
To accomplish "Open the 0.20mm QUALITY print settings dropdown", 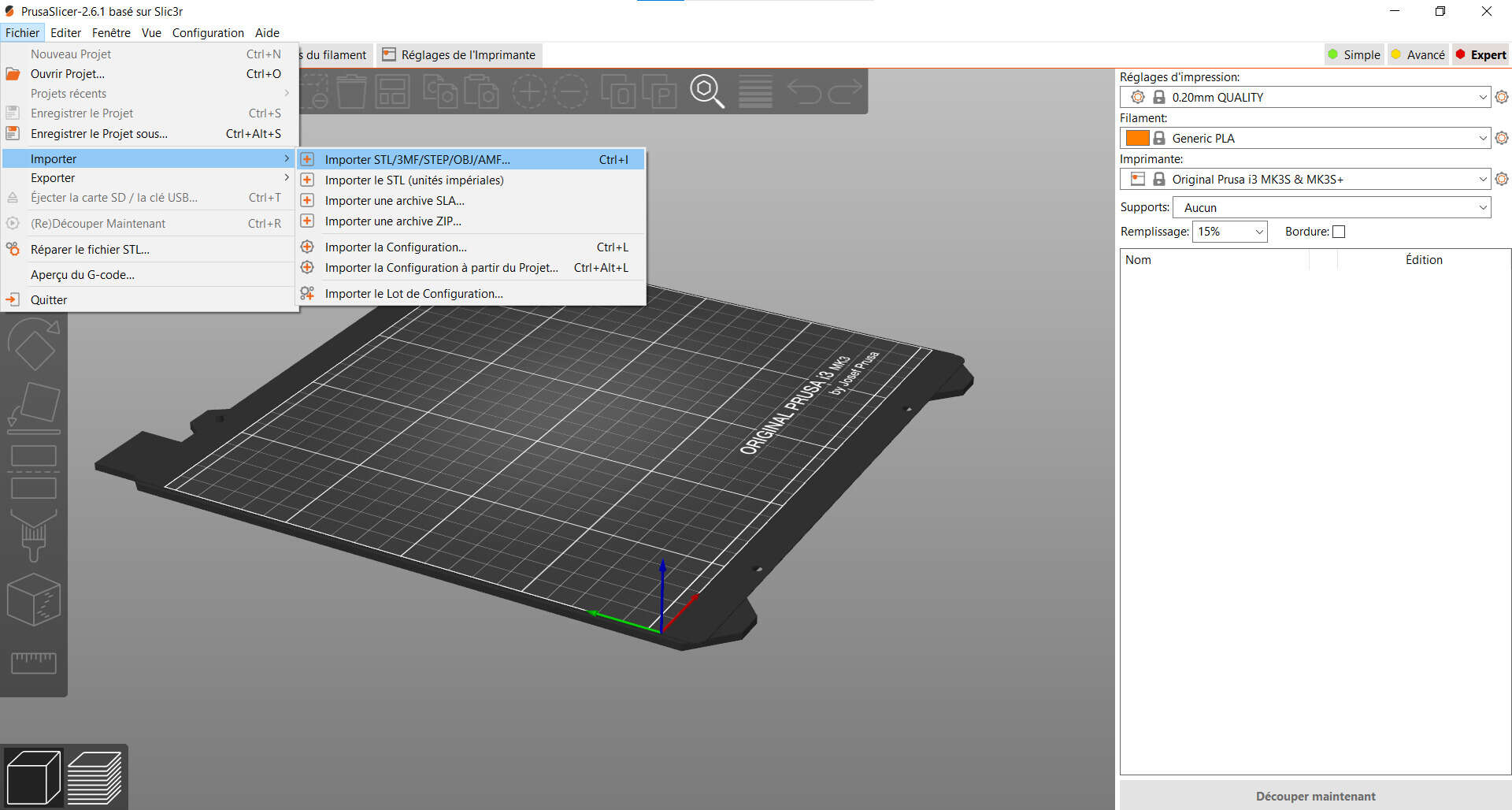I will click(x=1305, y=97).
